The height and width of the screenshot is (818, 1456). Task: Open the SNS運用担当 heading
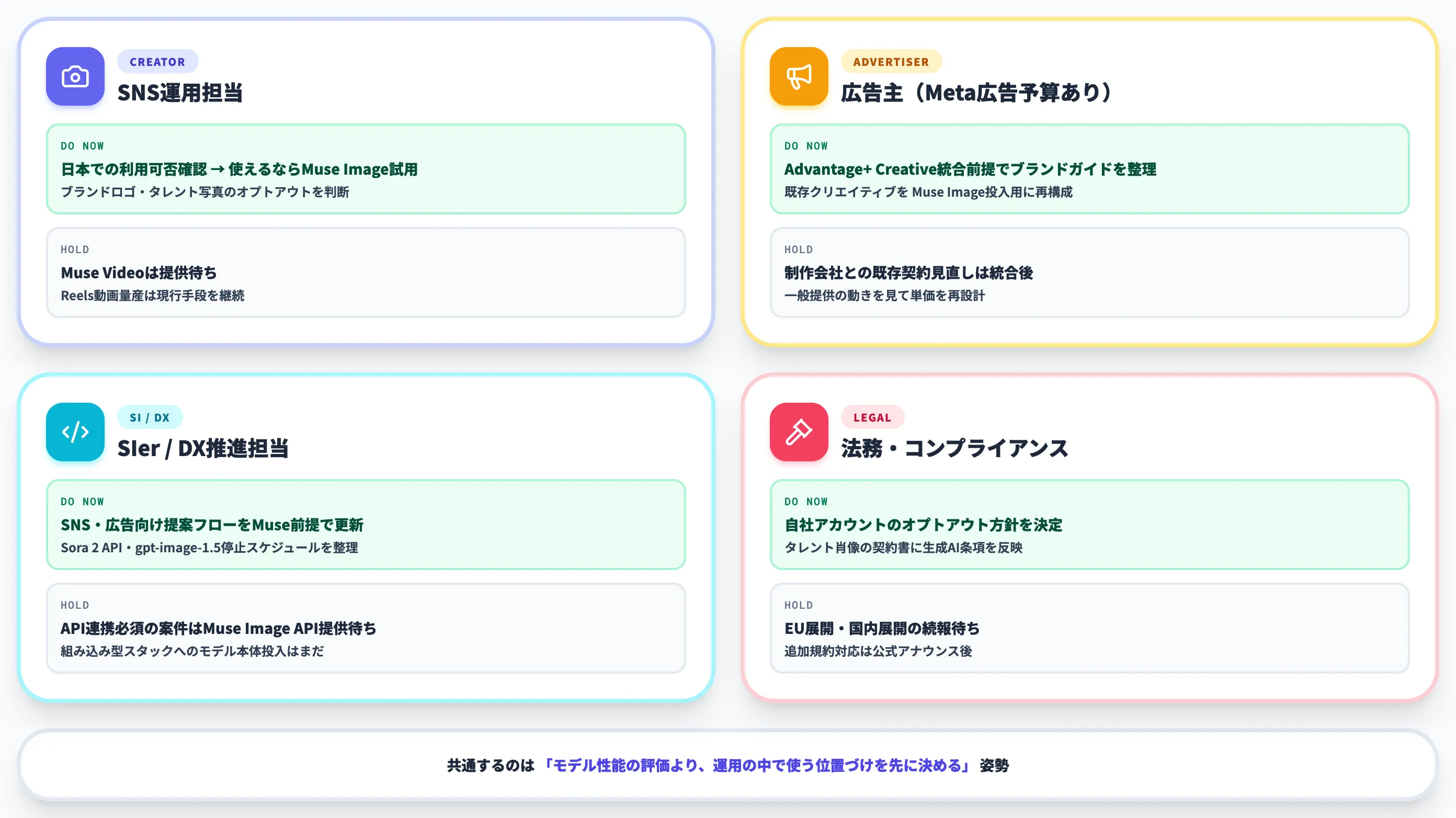pyautogui.click(x=180, y=93)
